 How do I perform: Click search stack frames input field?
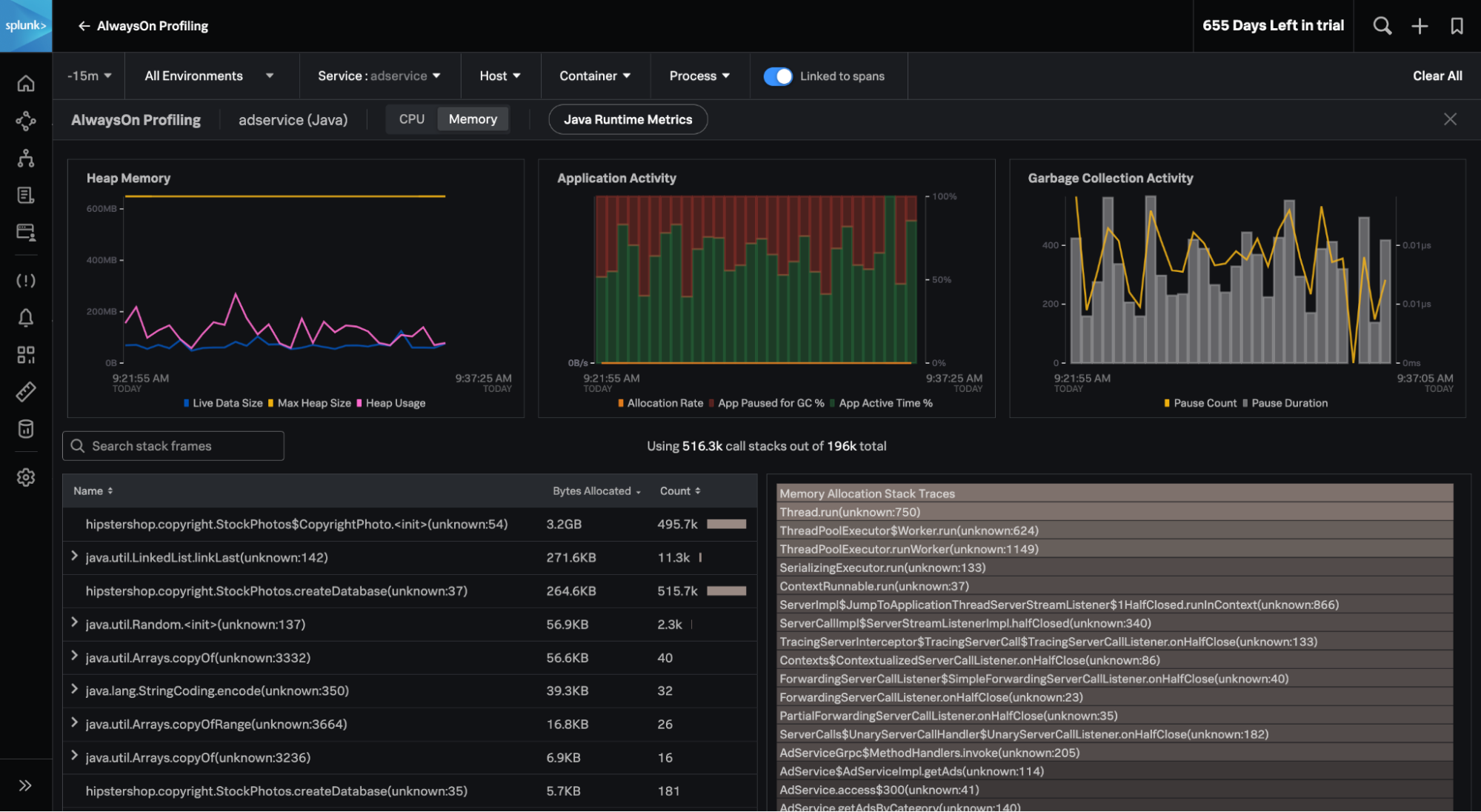point(173,444)
